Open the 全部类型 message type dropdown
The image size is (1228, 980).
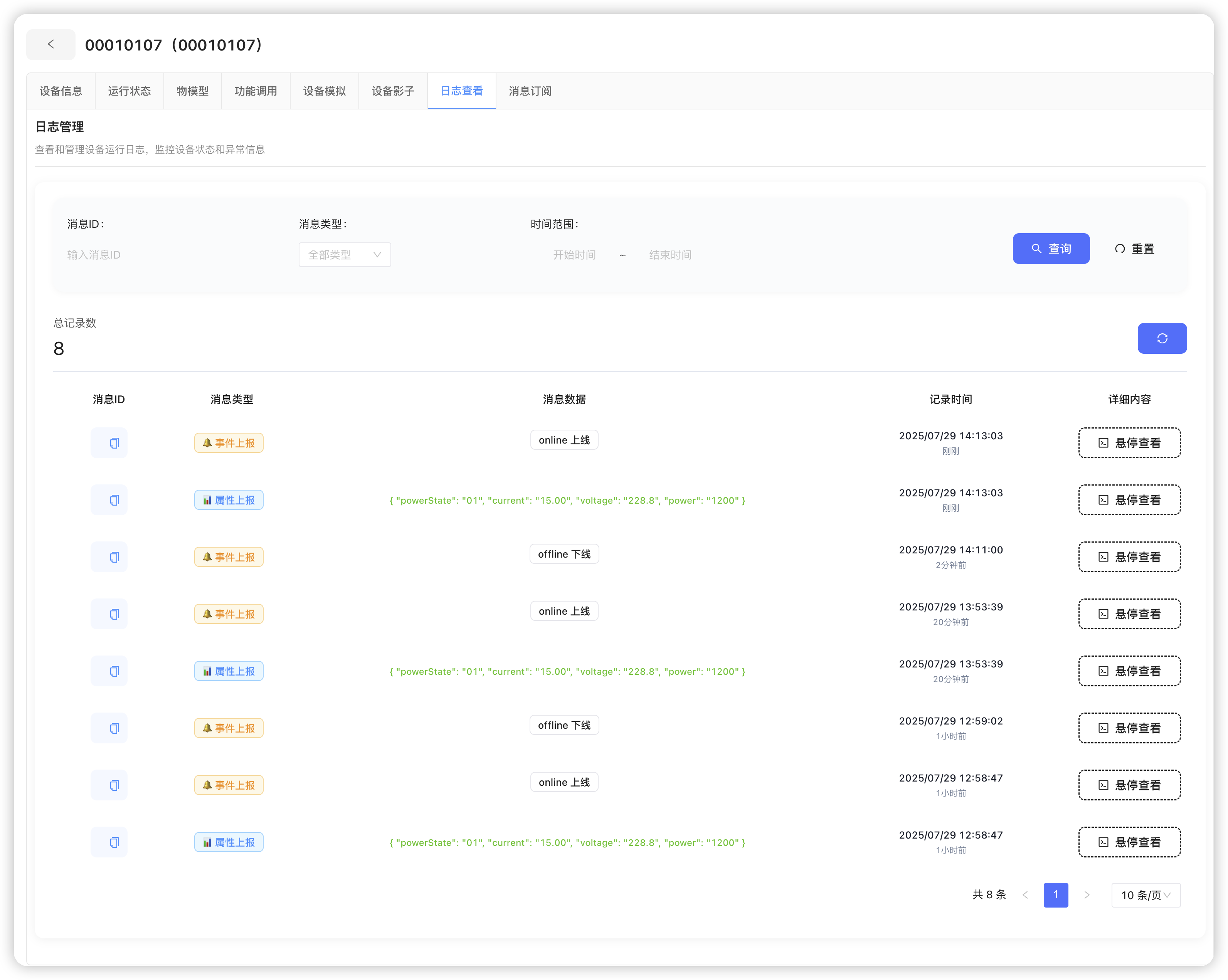345,255
